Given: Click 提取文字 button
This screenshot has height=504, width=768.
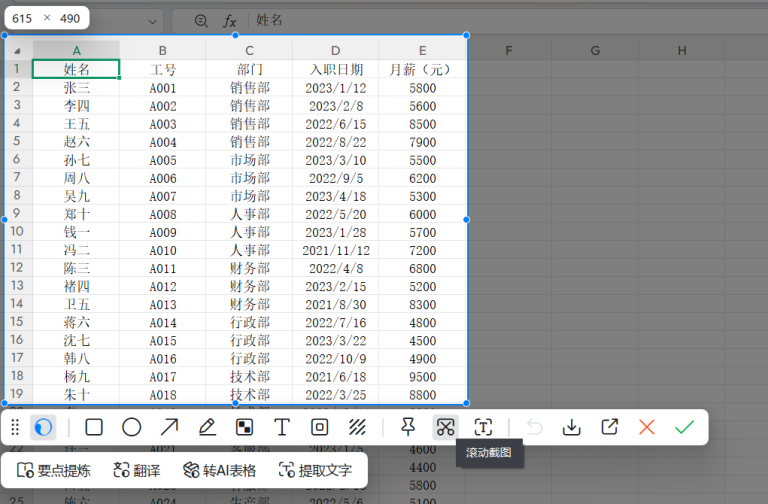Looking at the screenshot, I should click(315, 471).
